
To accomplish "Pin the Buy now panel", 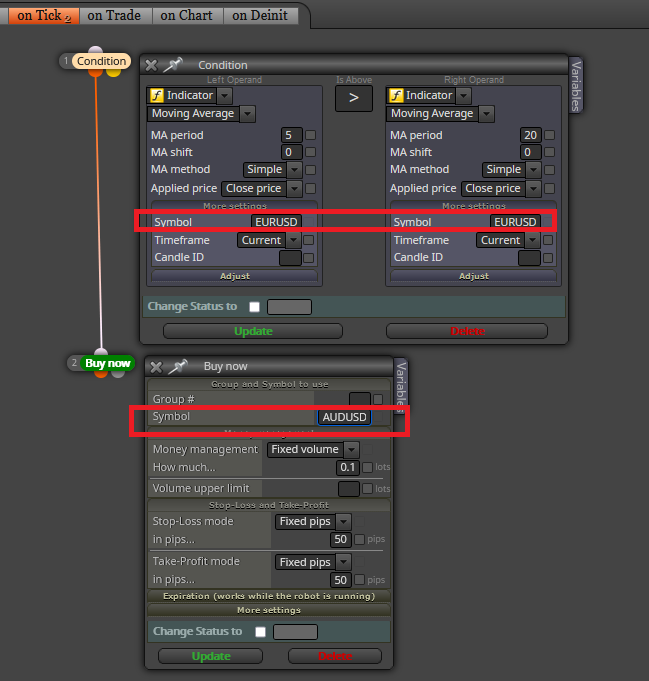I will (x=178, y=367).
